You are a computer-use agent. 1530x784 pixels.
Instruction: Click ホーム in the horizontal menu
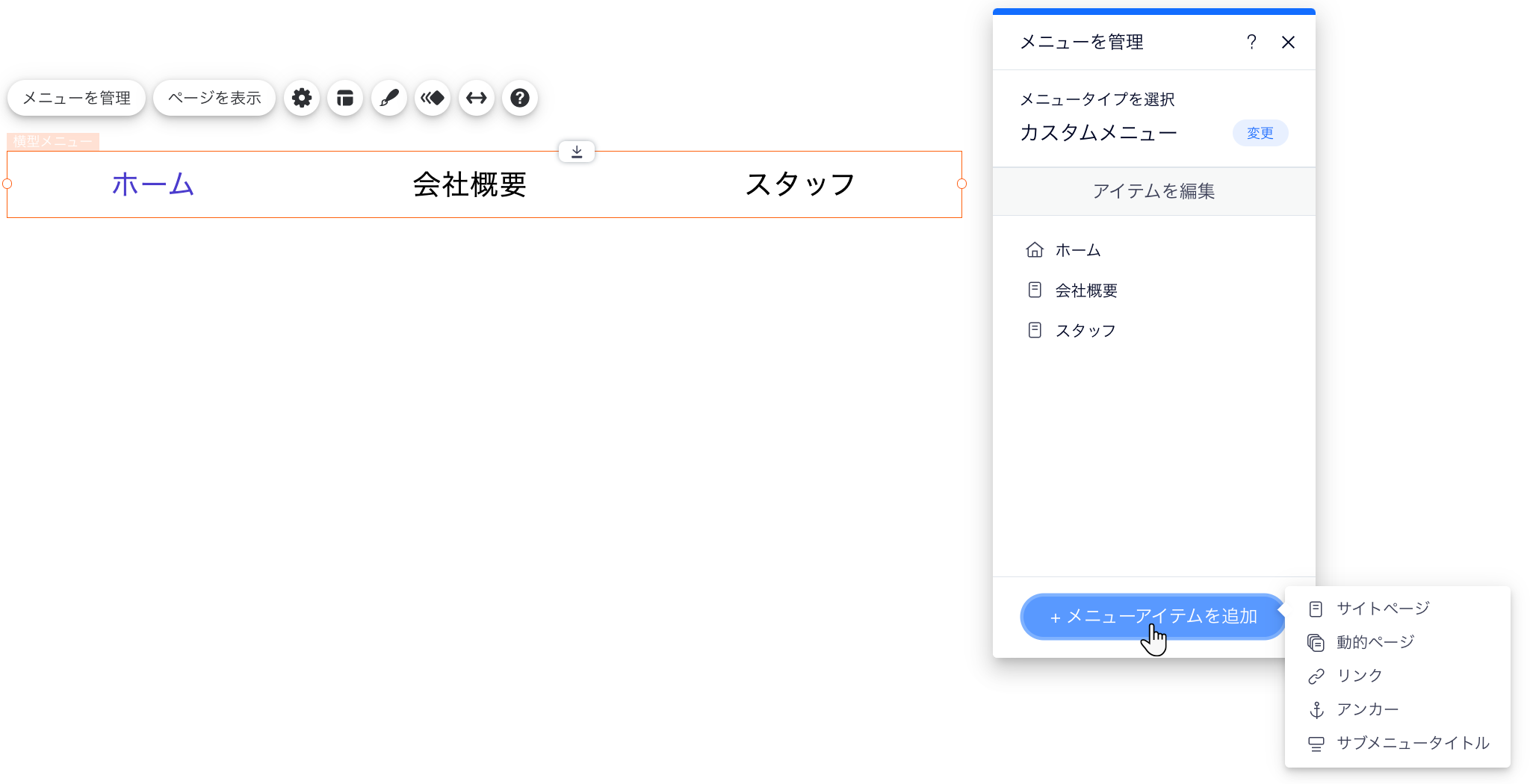coord(153,184)
